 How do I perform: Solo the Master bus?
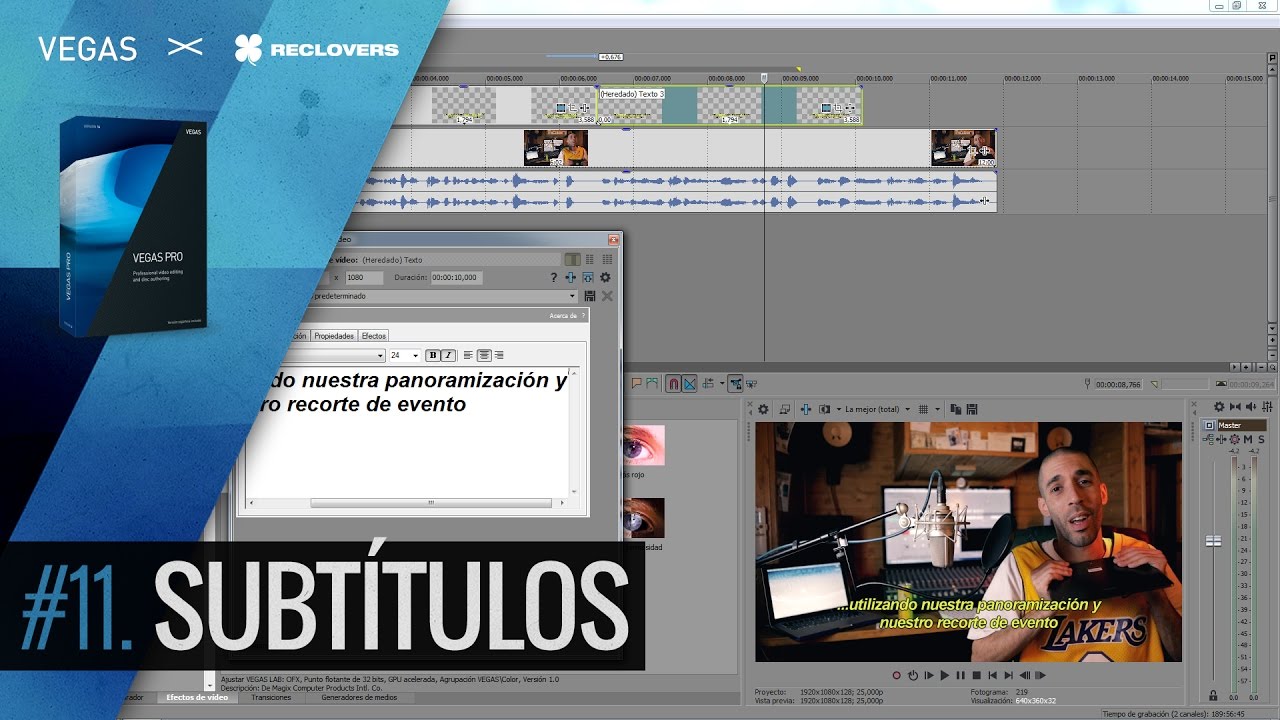(1262, 439)
